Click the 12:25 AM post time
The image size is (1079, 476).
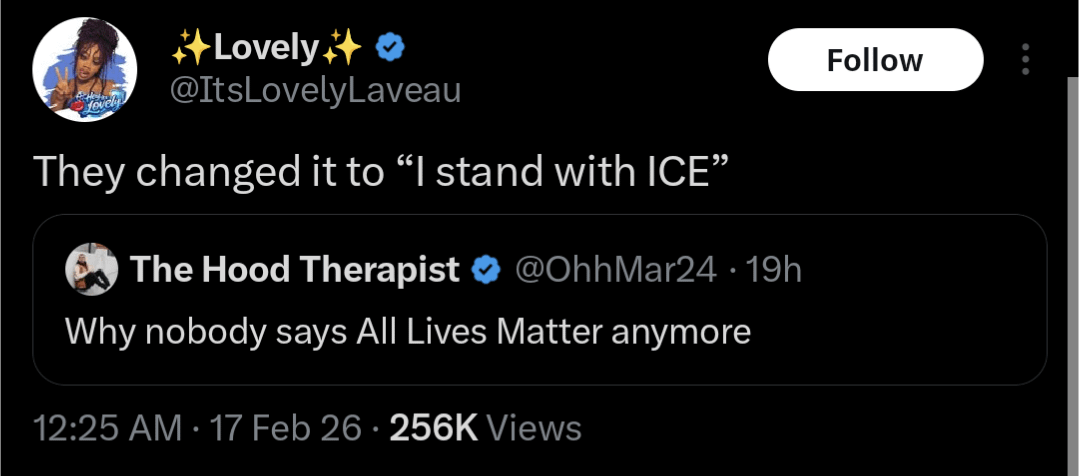(107, 428)
